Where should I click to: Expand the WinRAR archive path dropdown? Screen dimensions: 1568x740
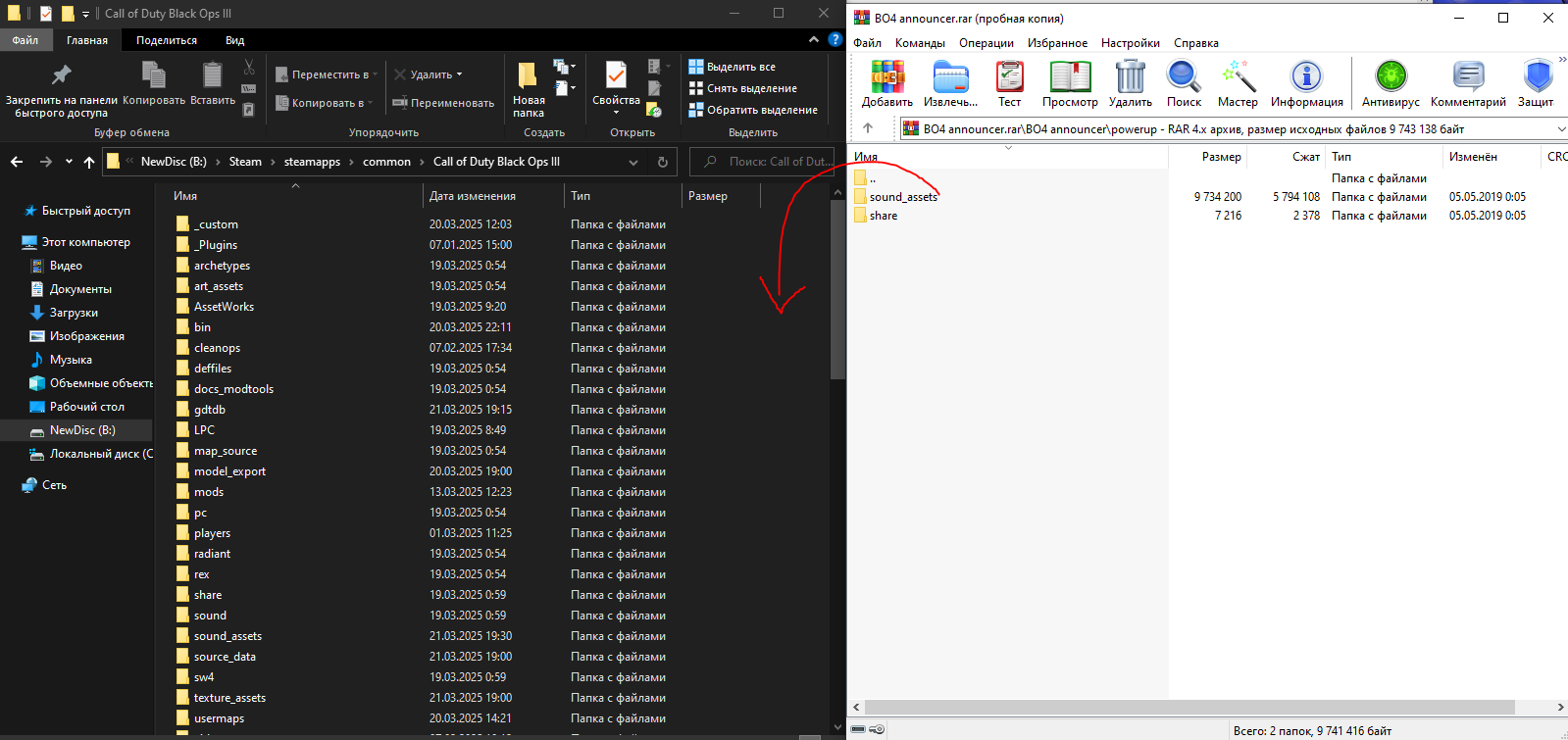coord(1560,129)
